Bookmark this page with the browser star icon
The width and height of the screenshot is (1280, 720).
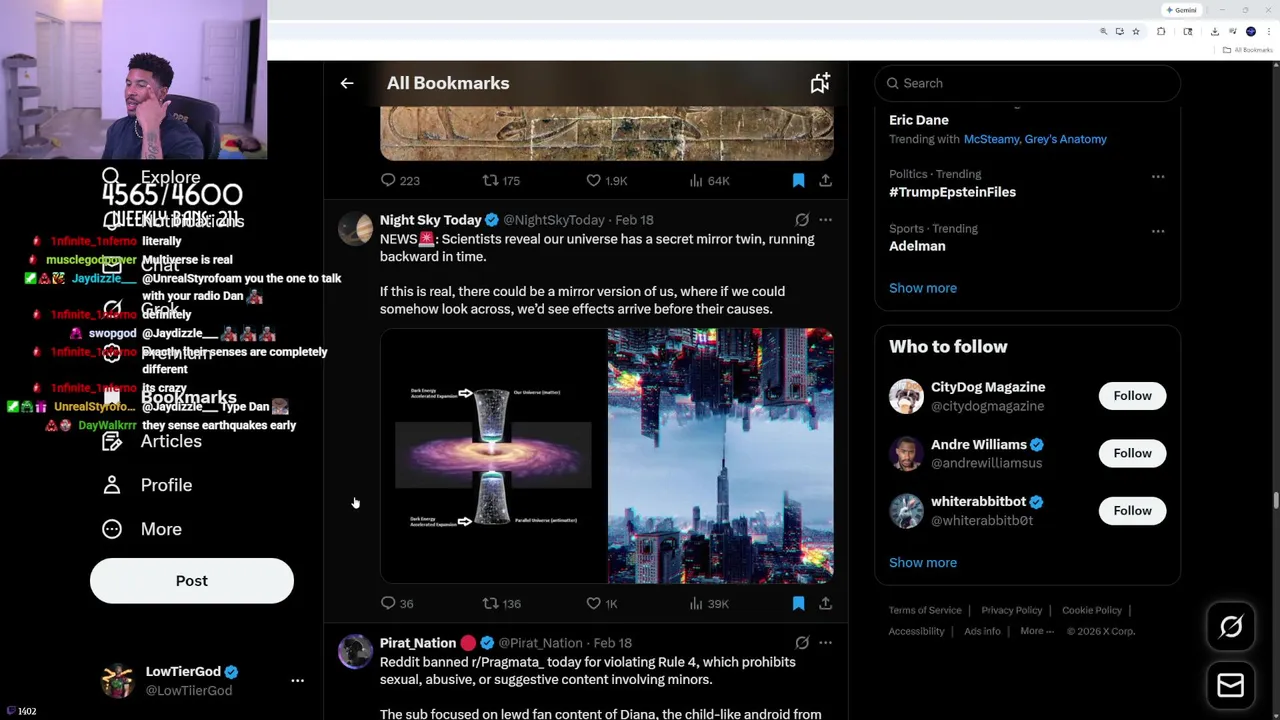(1136, 32)
